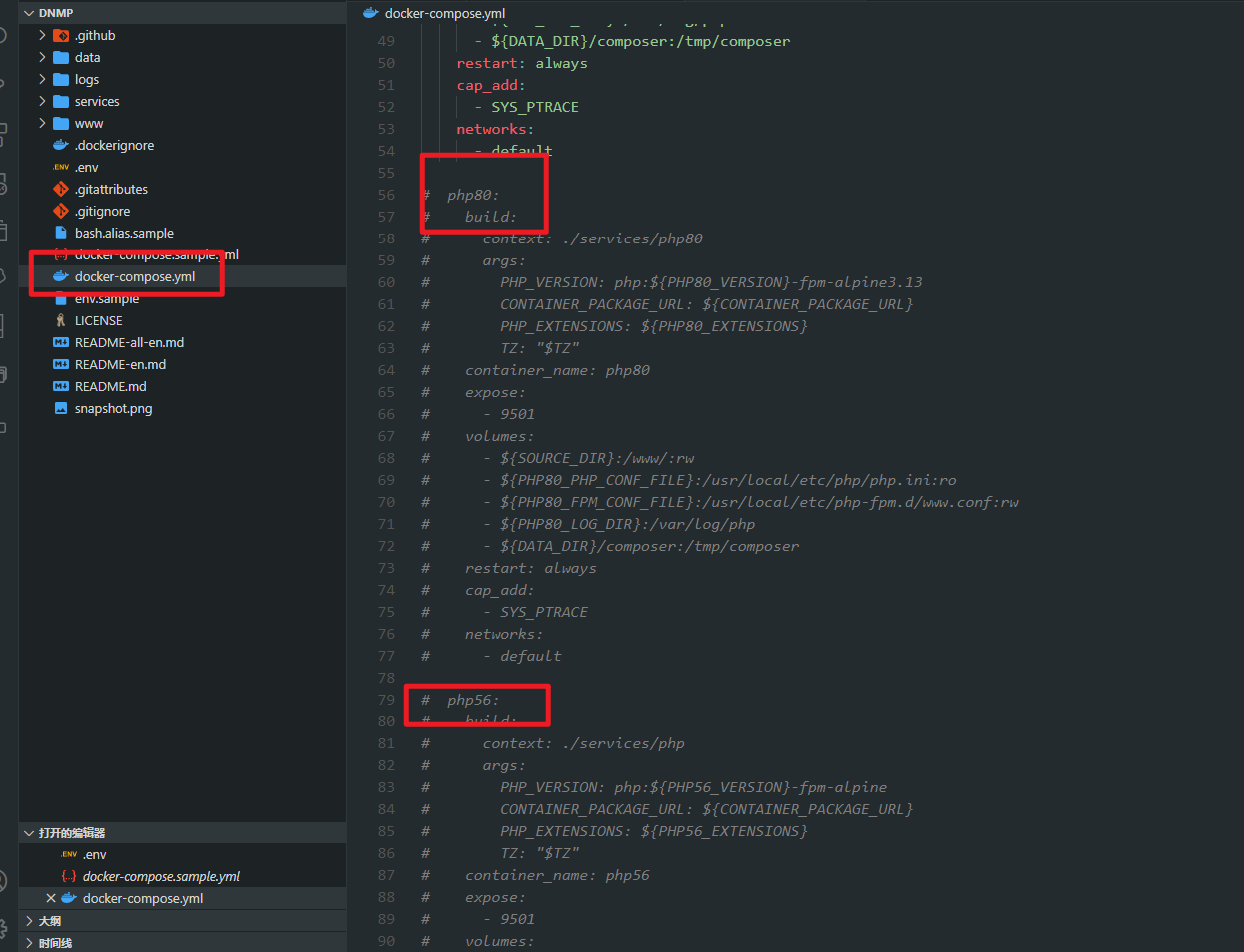Click the Markdown icon beside README.md

coord(60,385)
